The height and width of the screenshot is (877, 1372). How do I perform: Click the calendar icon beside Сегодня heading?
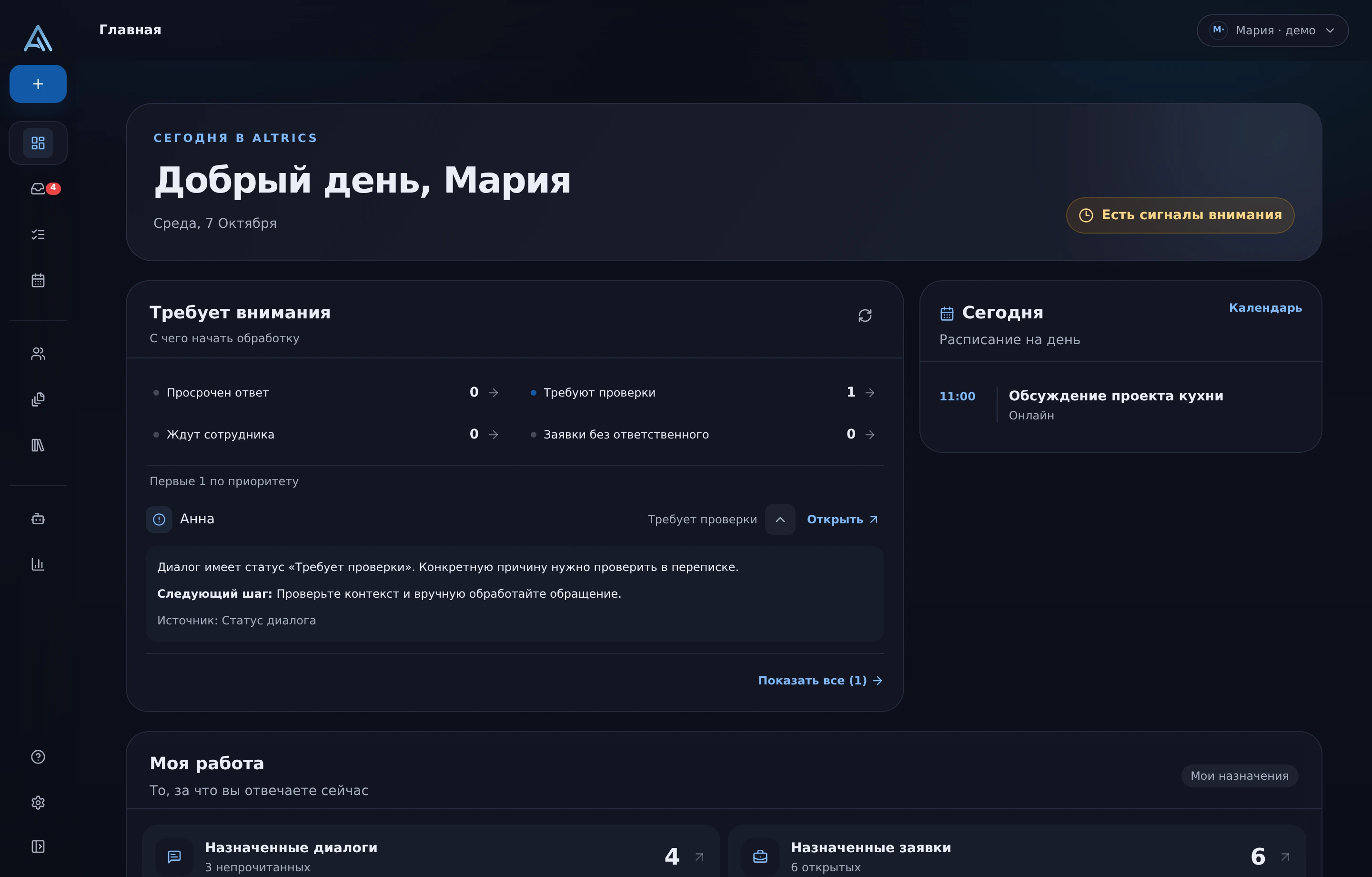[x=947, y=313]
